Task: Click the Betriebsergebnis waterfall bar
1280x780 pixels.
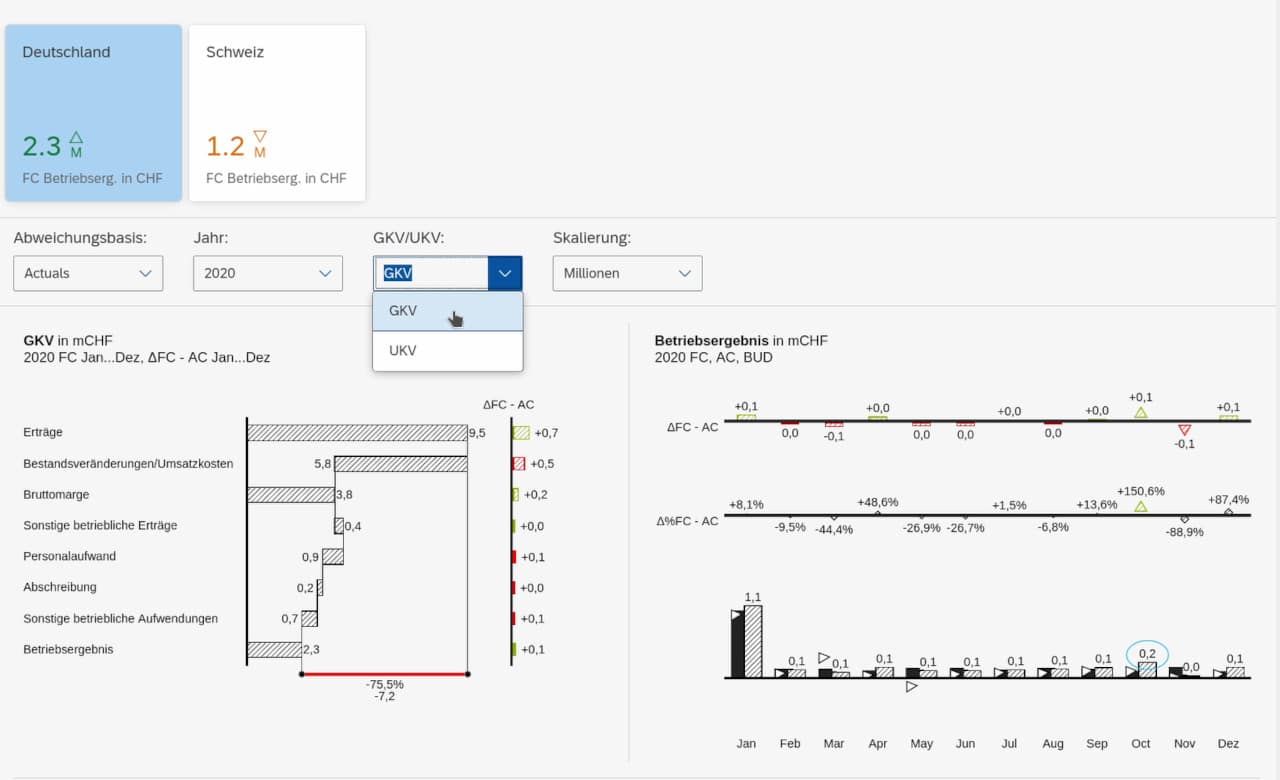Action: coord(274,649)
